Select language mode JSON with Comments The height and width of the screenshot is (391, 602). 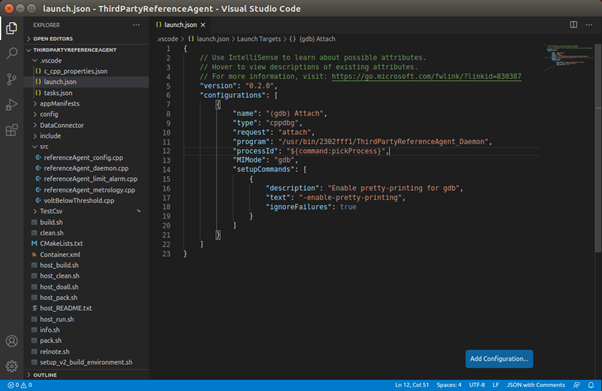click(x=536, y=385)
